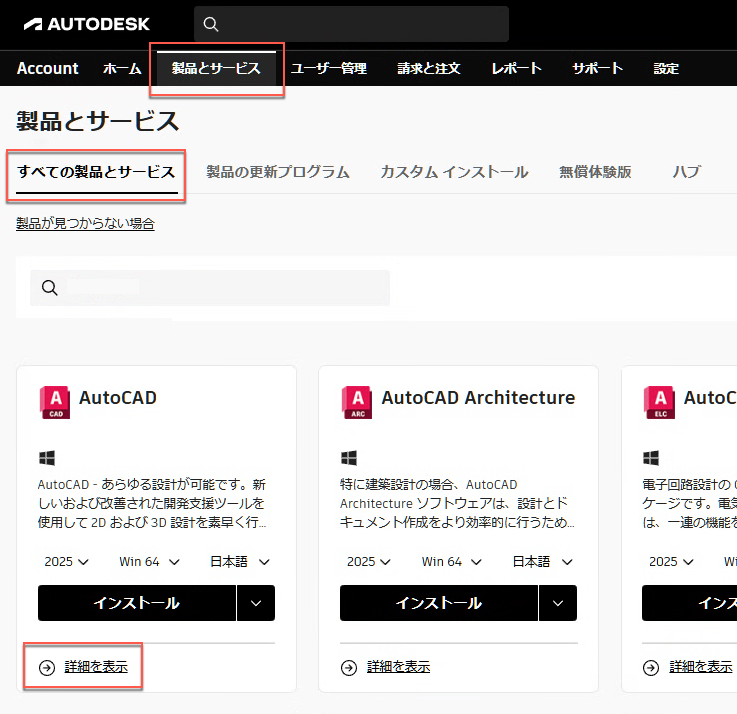
Task: Open 詳細を表示 link for AutoCAD Architecture
Action: pos(398,667)
